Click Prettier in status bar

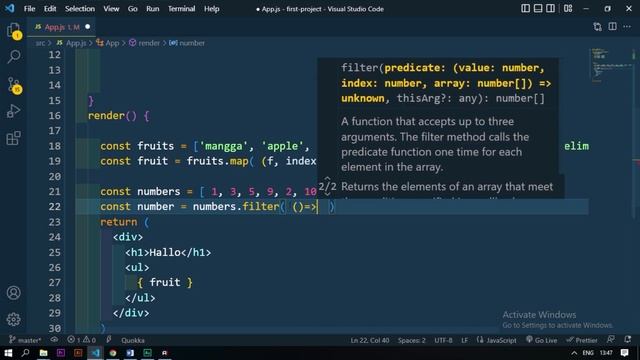click(582, 340)
